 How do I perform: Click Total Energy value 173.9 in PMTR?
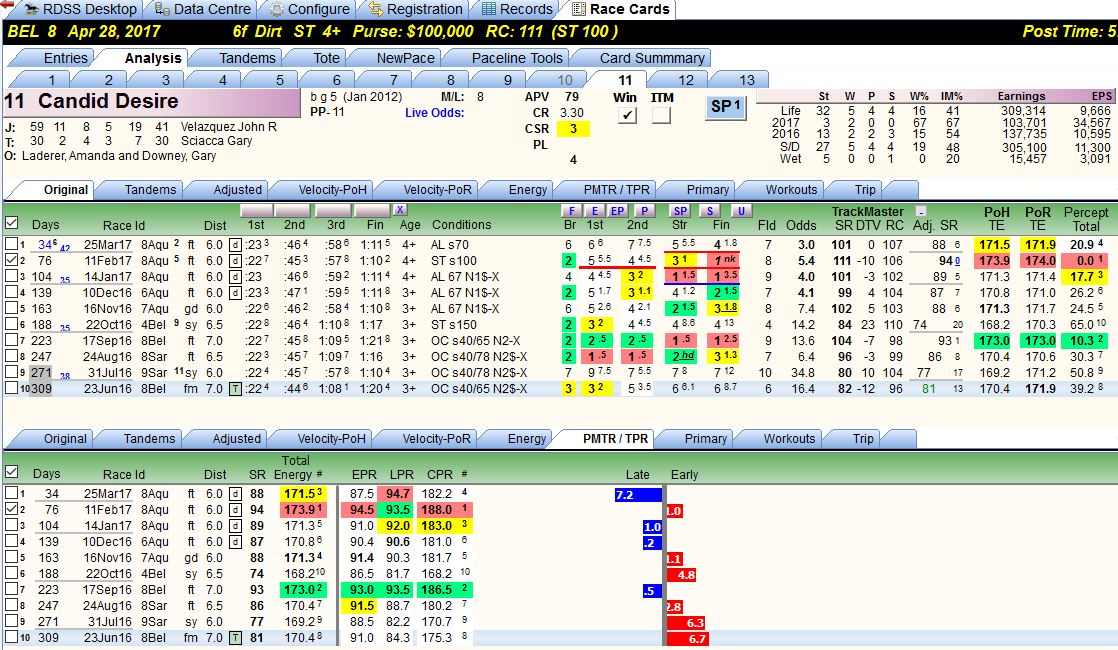point(304,510)
